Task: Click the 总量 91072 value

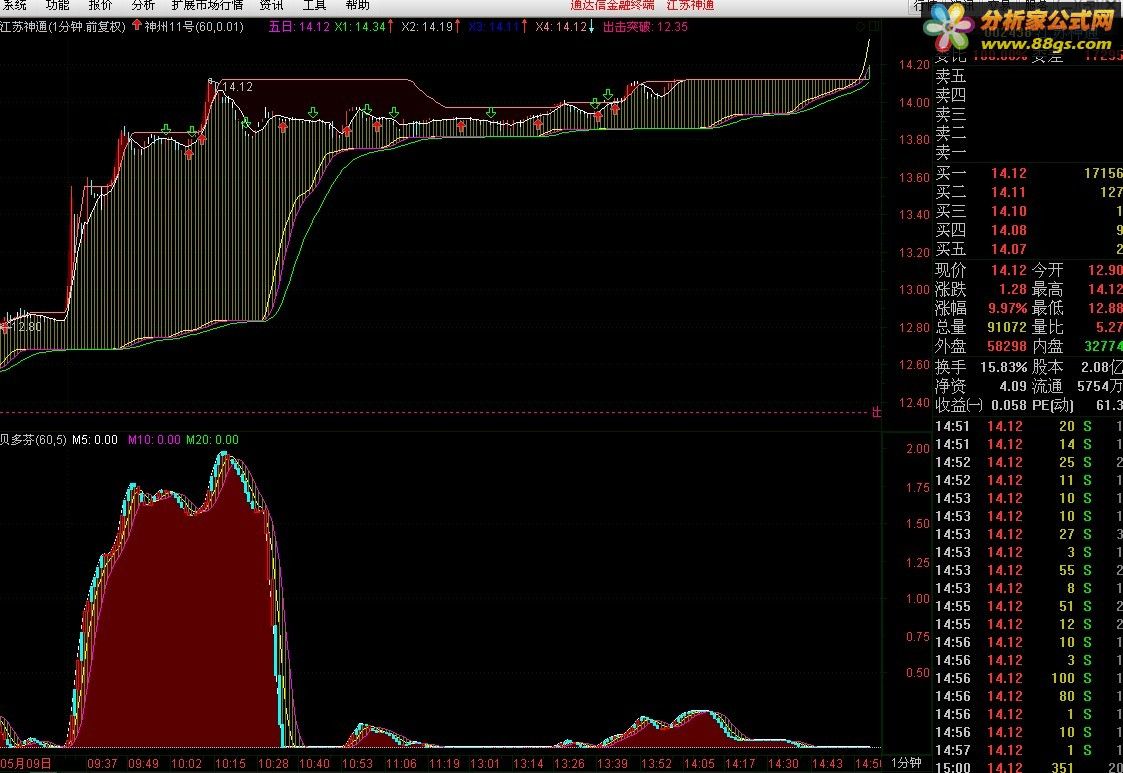Action: [x=1007, y=327]
